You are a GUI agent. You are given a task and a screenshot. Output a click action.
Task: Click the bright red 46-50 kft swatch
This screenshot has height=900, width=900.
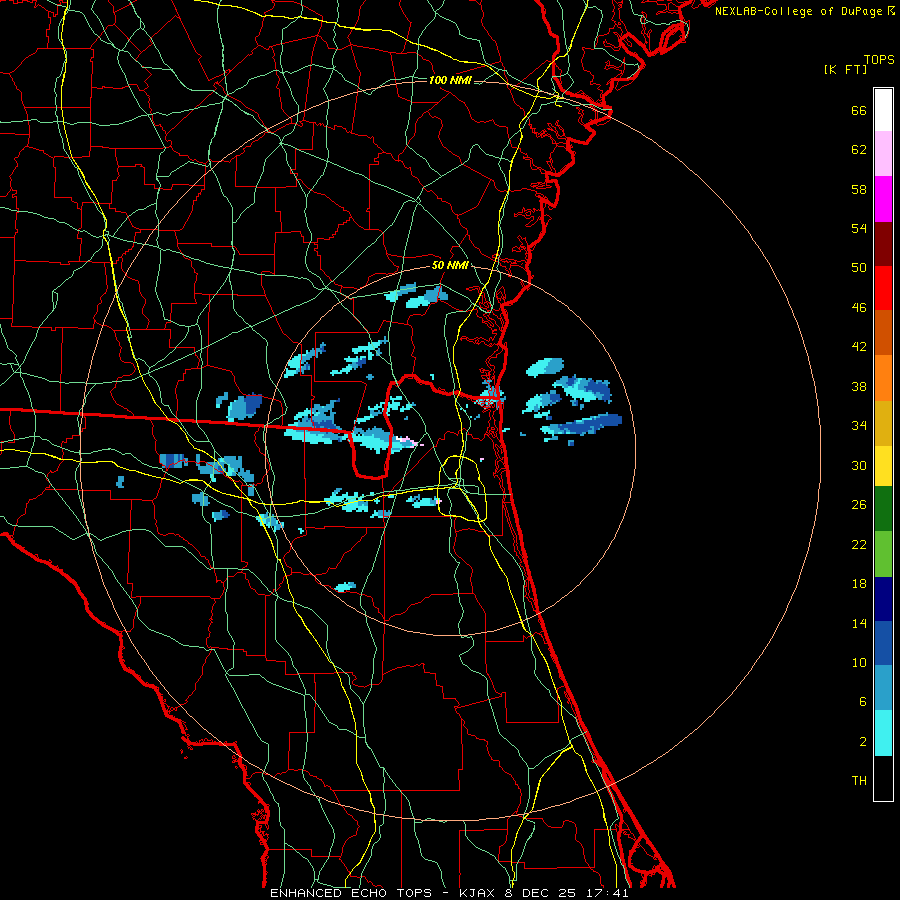click(x=883, y=288)
